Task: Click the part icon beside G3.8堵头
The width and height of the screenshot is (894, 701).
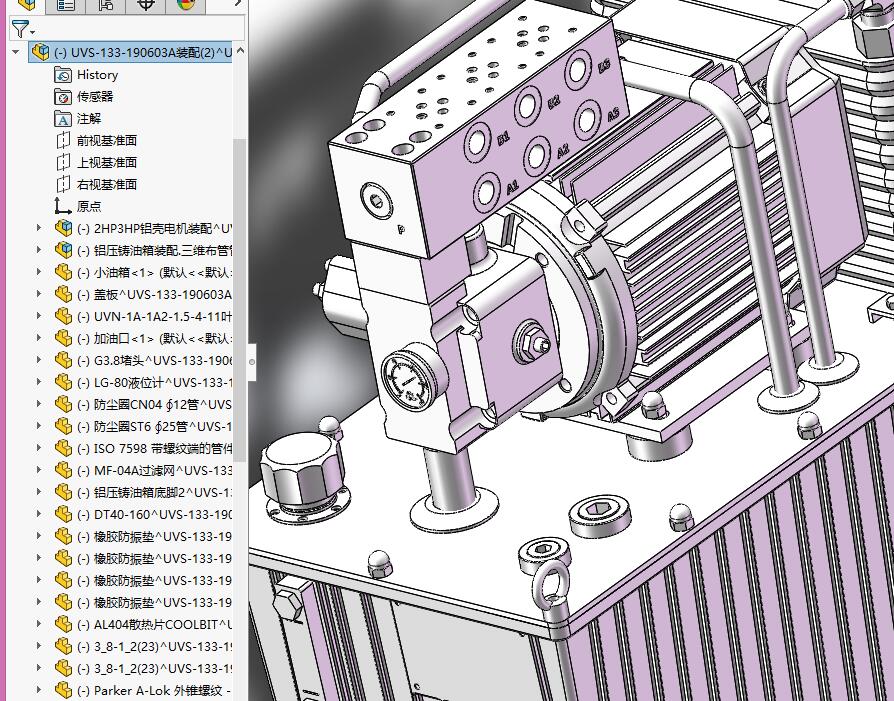Action: click(x=63, y=360)
